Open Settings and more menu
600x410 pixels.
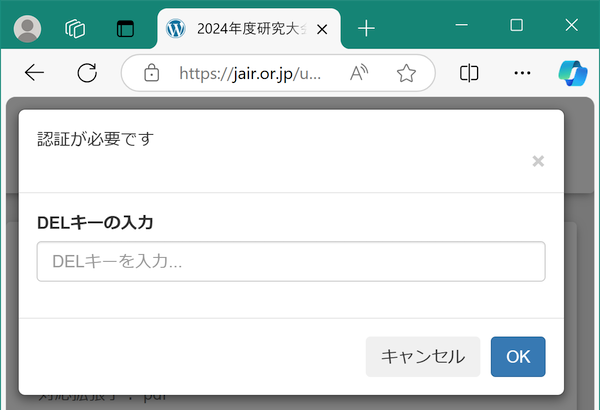521,73
